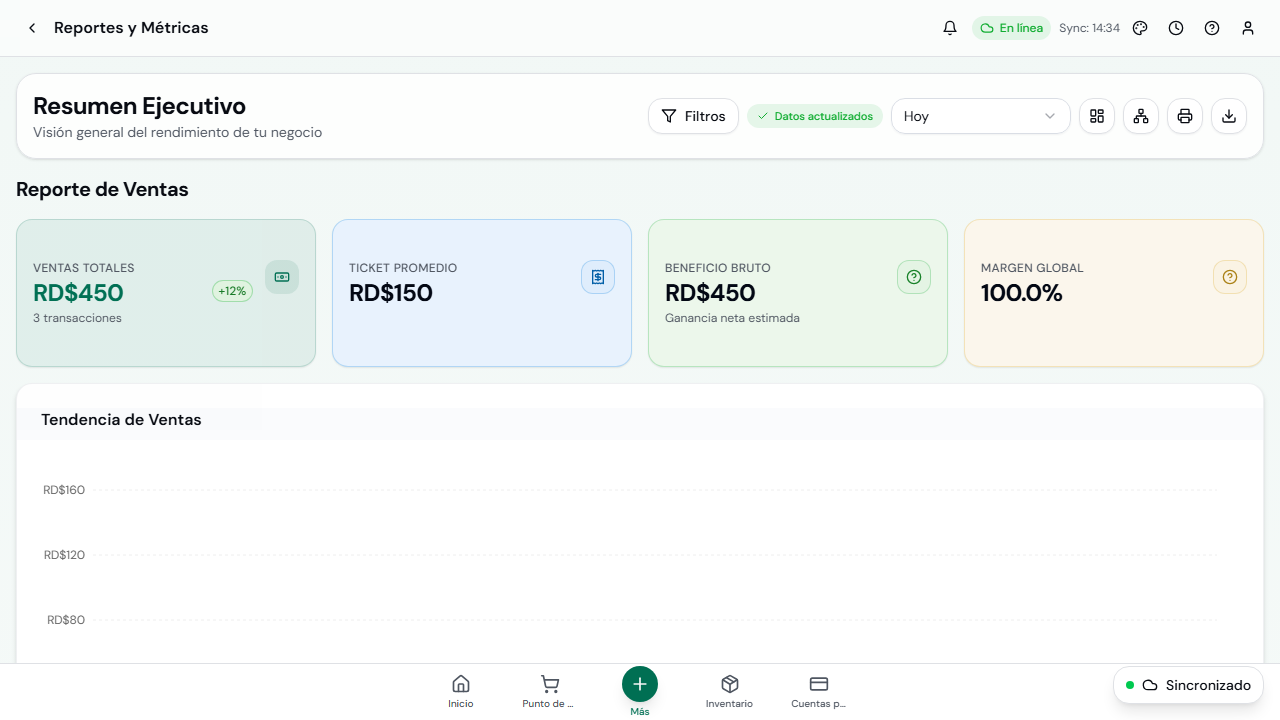This screenshot has width=1280, height=720.
Task: Open Inventario tab
Action: tap(730, 690)
